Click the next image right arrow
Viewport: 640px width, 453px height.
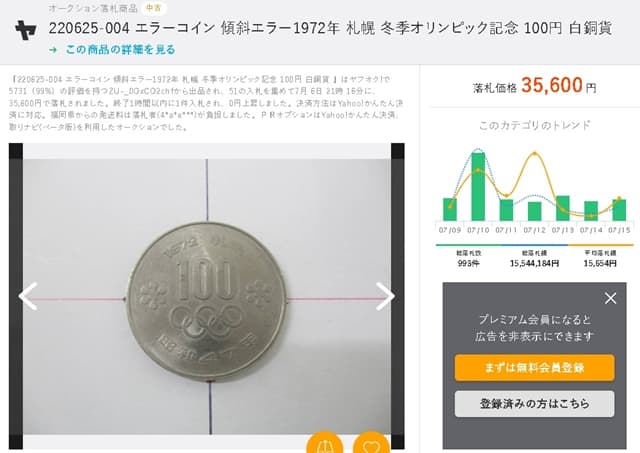(x=385, y=295)
